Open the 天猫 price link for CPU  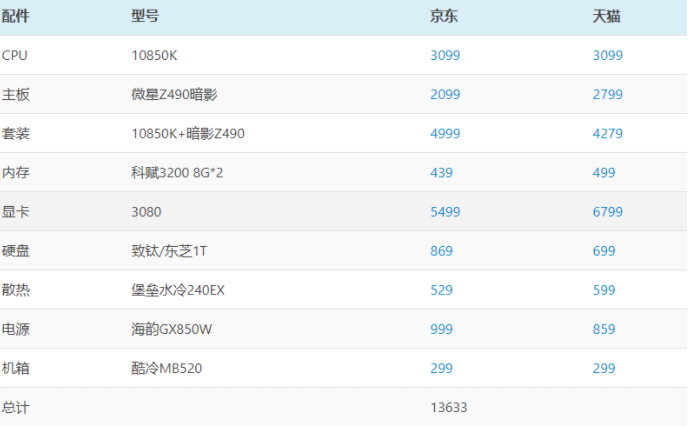point(607,56)
